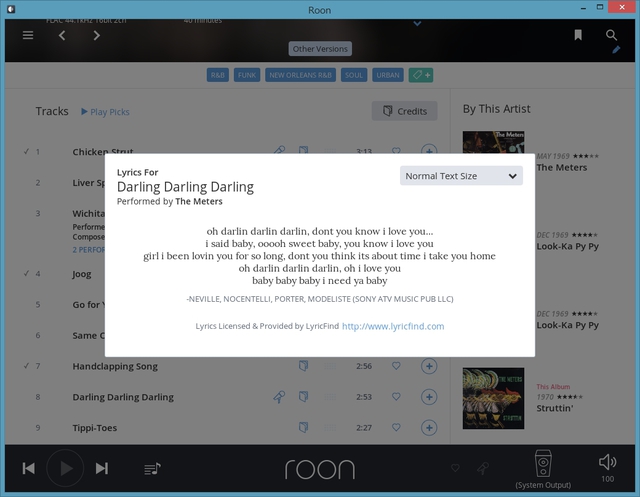The height and width of the screenshot is (497, 640).
Task: Select the R&B genre tag
Action: click(218, 75)
